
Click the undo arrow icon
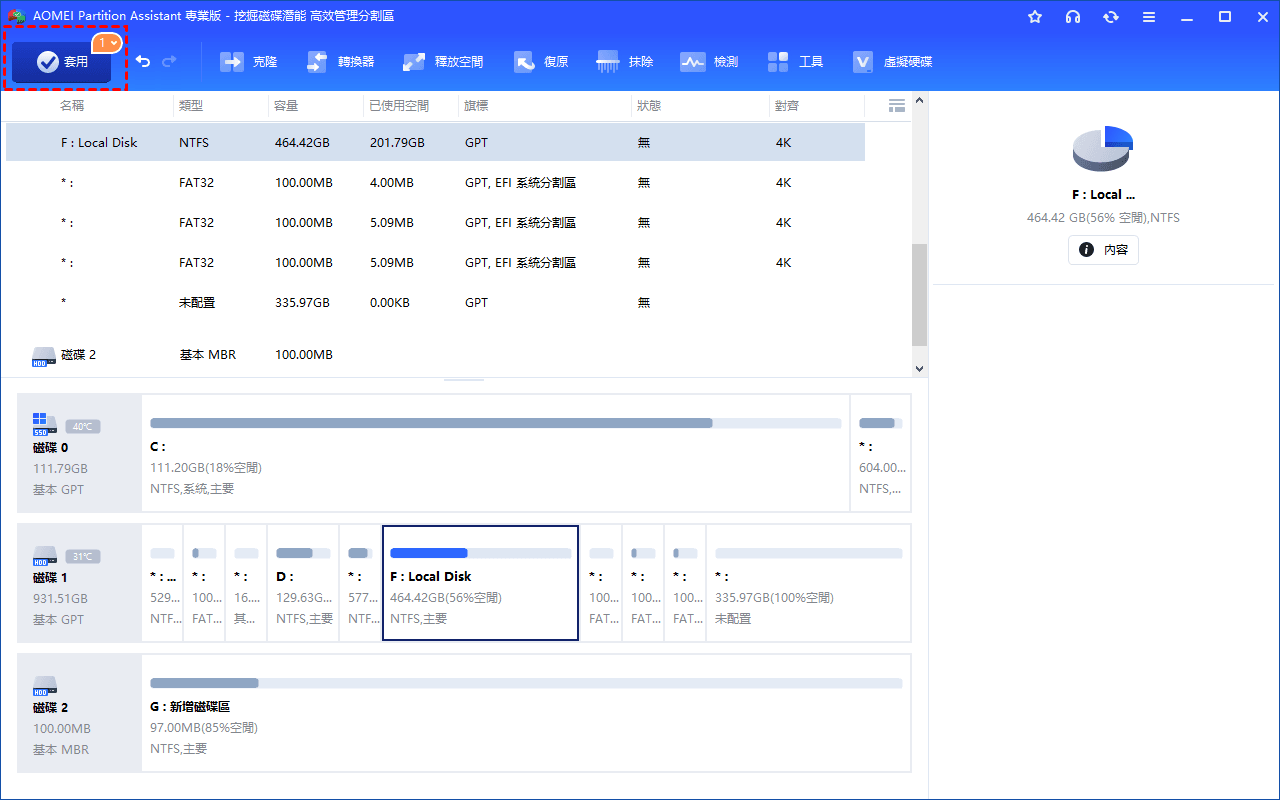pyautogui.click(x=143, y=62)
